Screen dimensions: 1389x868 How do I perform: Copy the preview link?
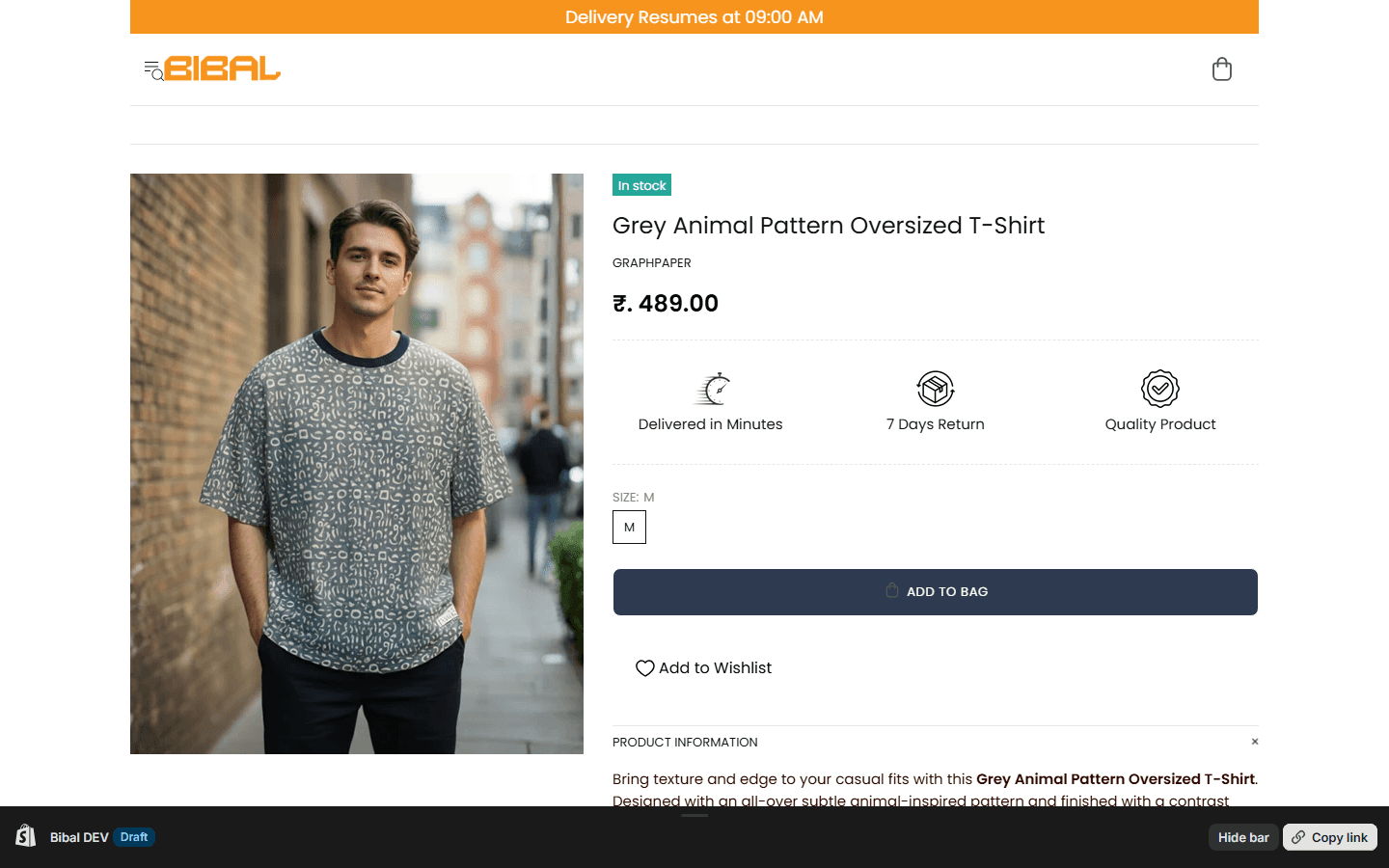coord(1329,837)
